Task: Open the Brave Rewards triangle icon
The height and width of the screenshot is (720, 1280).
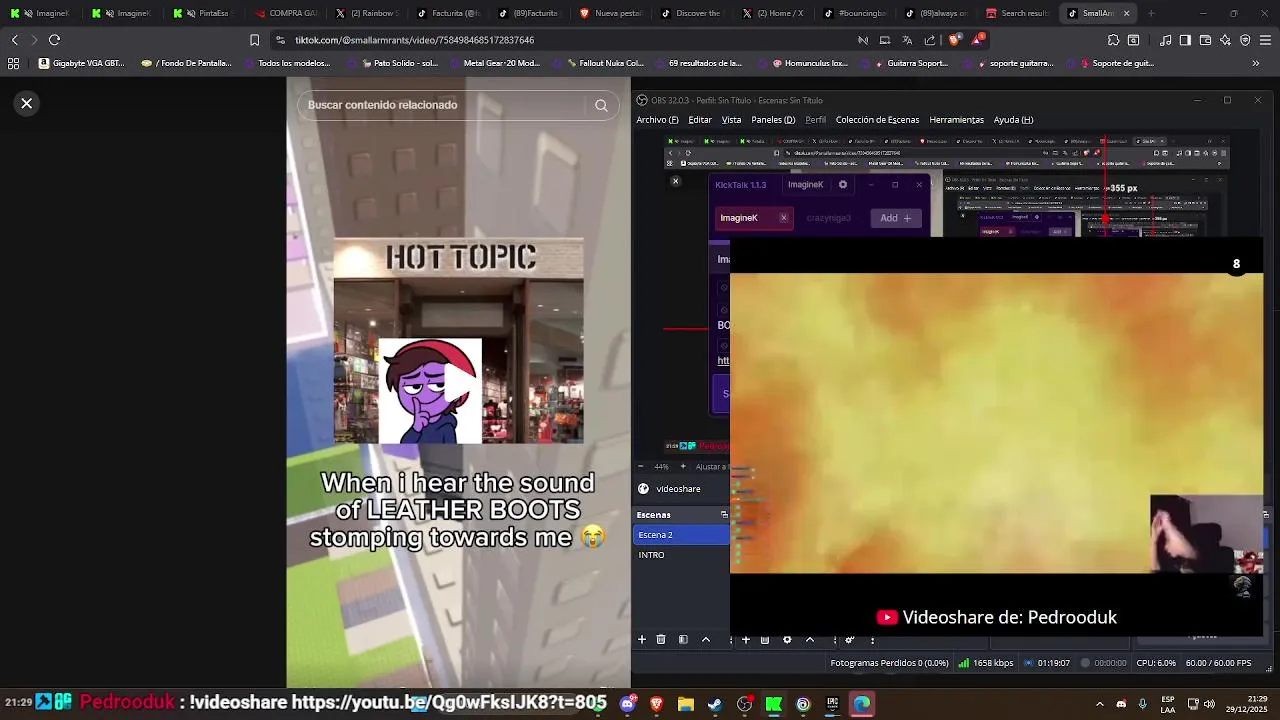Action: [979, 40]
